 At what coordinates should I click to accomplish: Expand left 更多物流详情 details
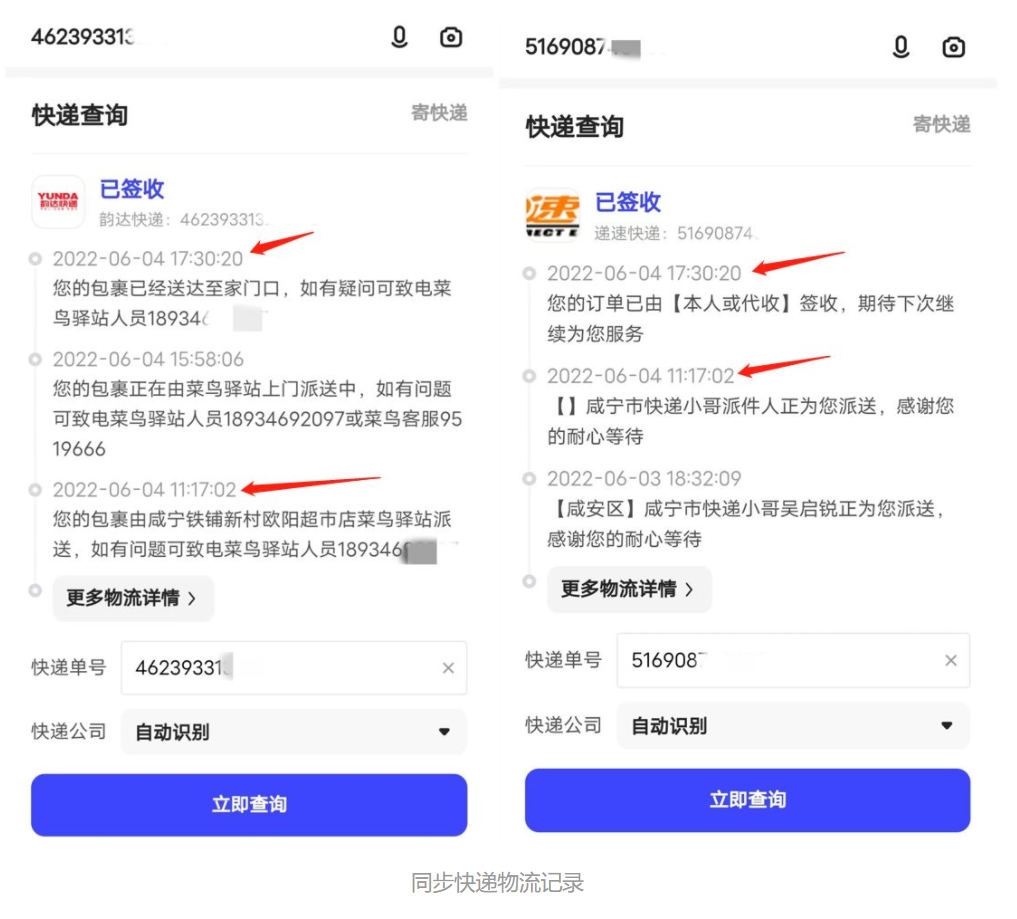(133, 598)
